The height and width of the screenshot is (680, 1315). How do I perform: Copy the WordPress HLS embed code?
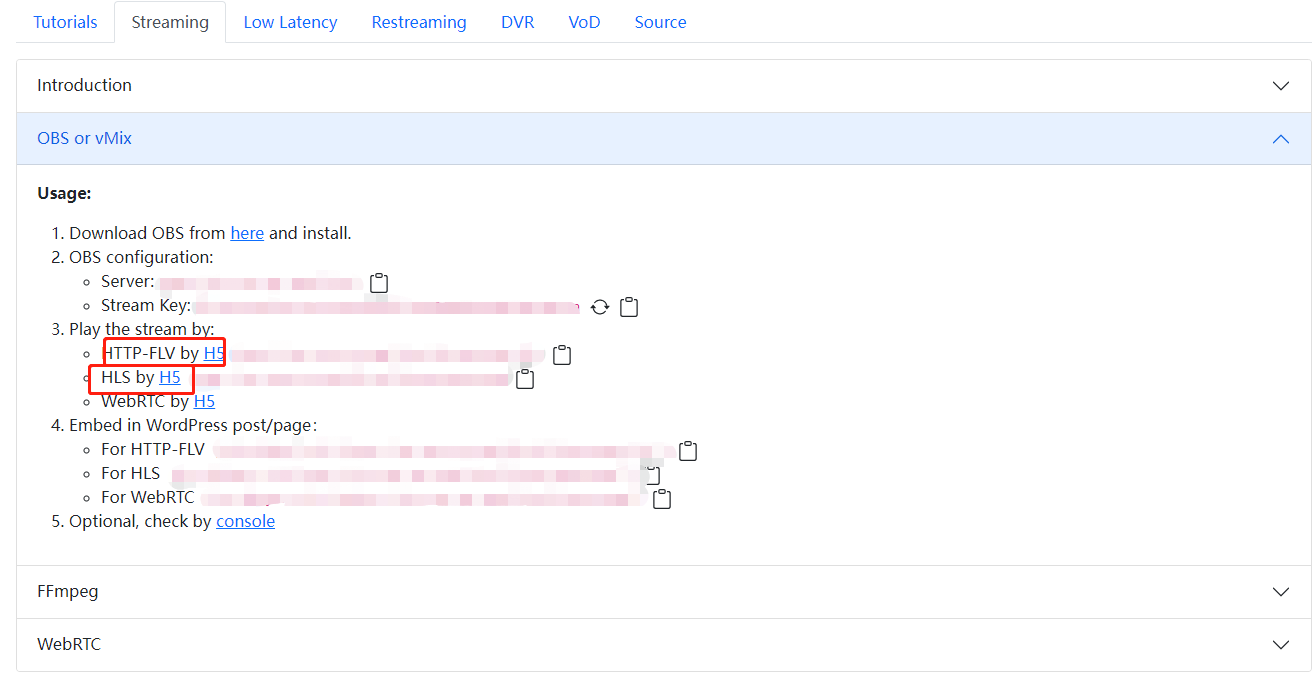(x=653, y=474)
